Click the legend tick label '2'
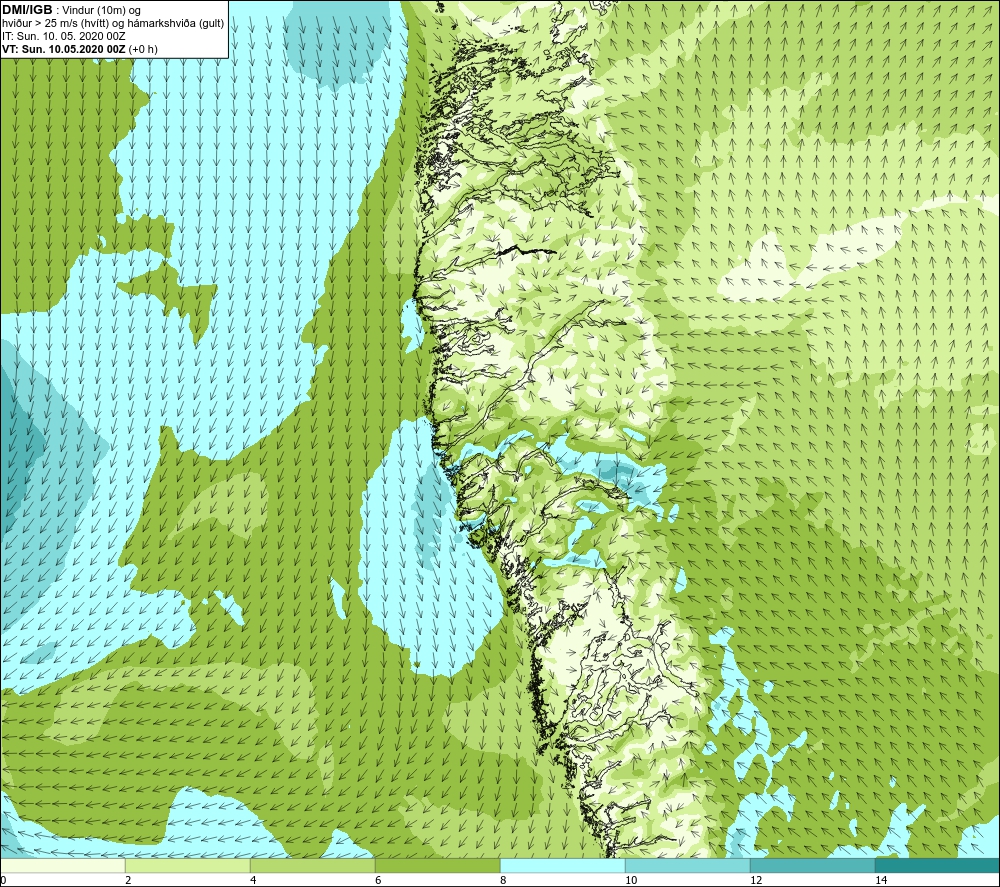The width and height of the screenshot is (1000, 887). click(128, 880)
